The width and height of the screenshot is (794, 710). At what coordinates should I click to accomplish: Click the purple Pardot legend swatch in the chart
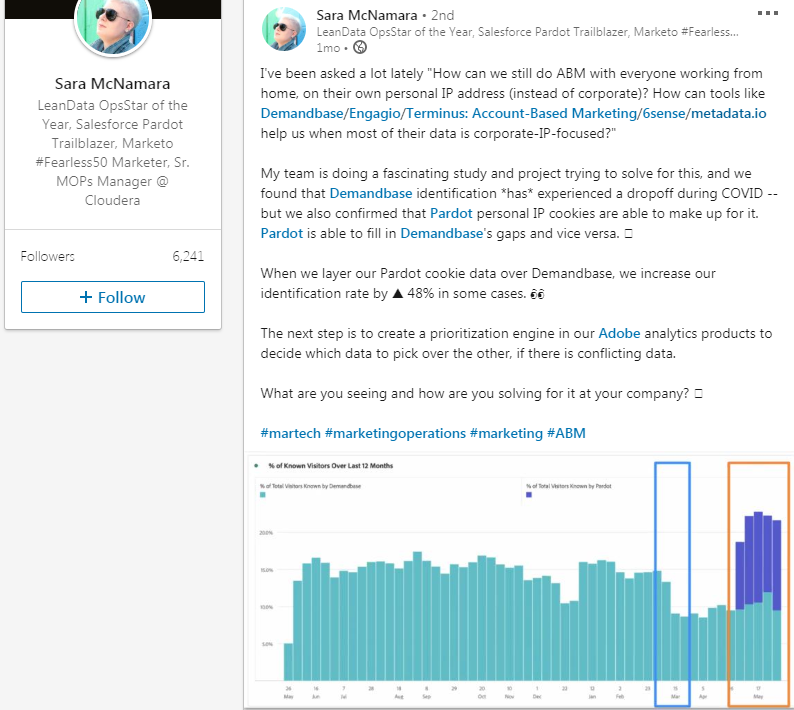coord(529,495)
